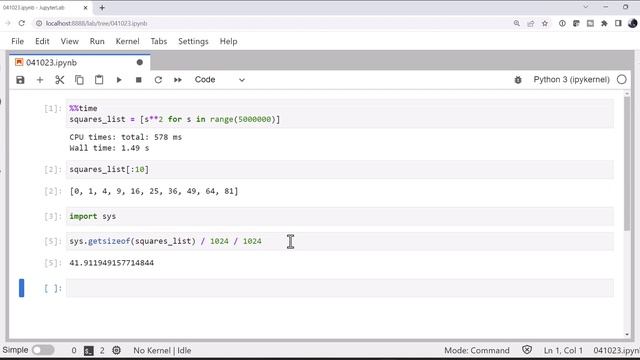Save the notebook with the disk icon
Screen dimensions: 640x360
pyautogui.click(x=20, y=80)
